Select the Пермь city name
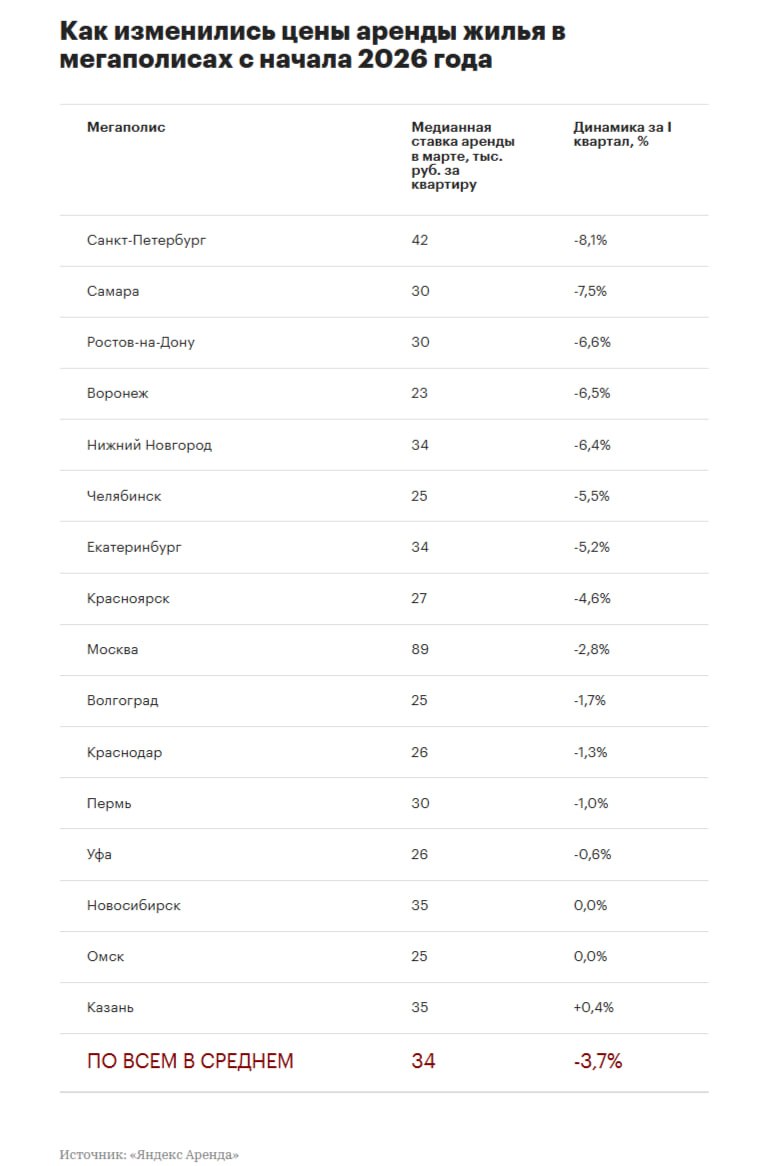This screenshot has width=760, height=1166. tap(109, 803)
